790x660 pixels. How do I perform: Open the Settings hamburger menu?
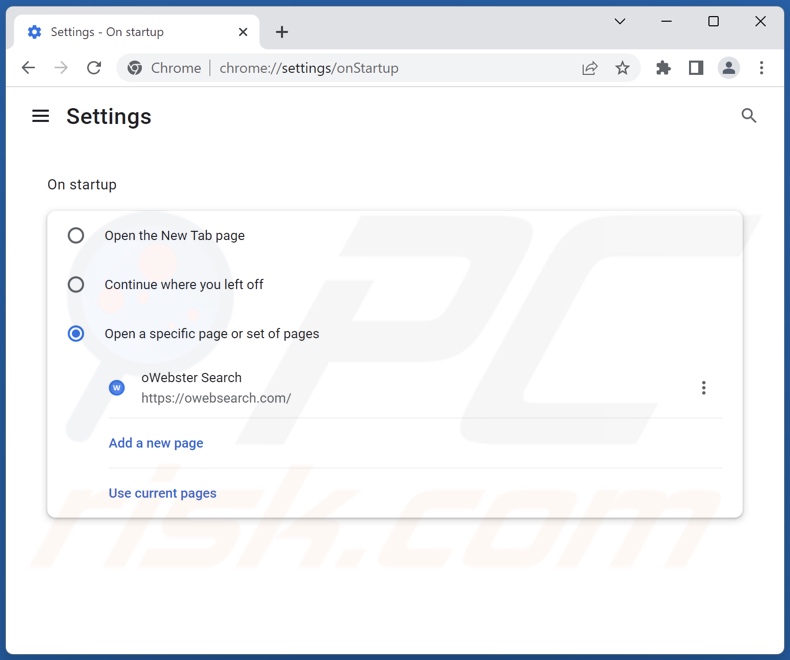[41, 116]
